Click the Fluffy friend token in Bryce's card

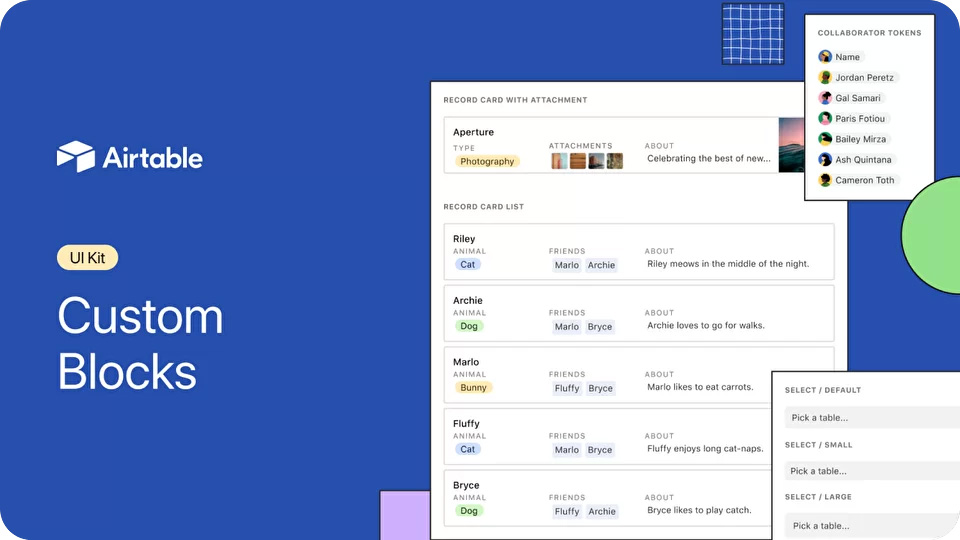click(567, 511)
